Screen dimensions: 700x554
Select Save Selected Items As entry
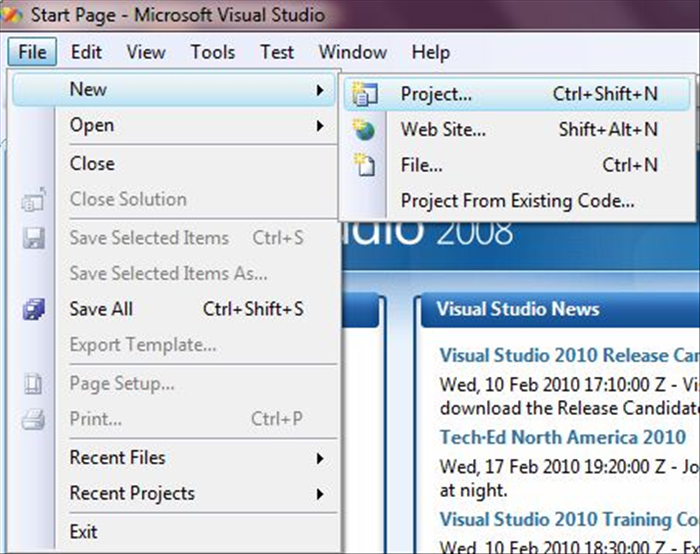point(174,274)
